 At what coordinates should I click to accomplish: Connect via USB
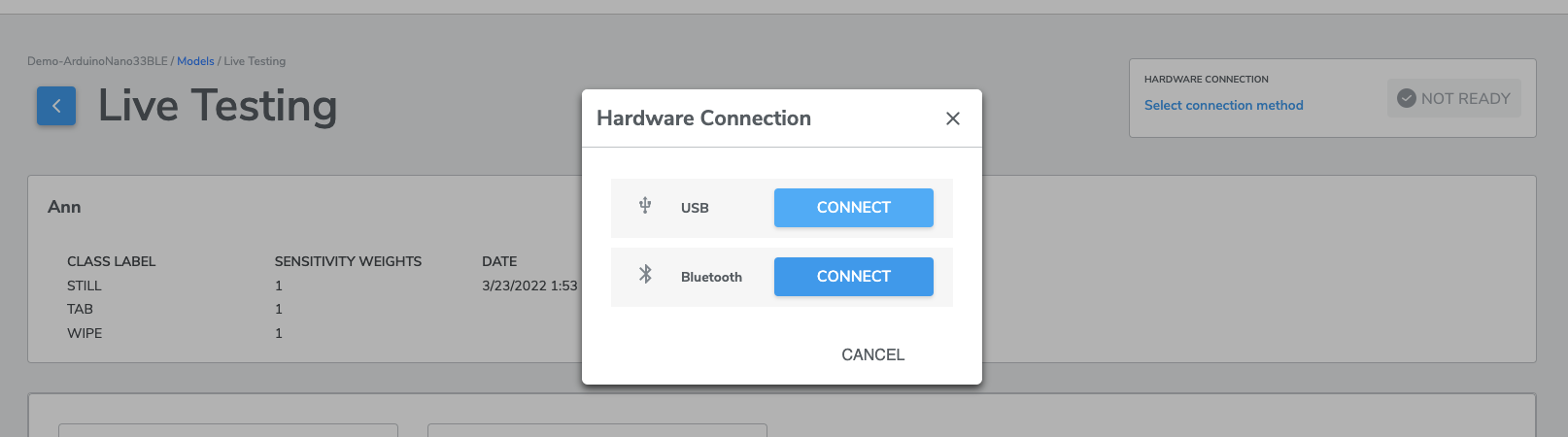click(x=853, y=208)
